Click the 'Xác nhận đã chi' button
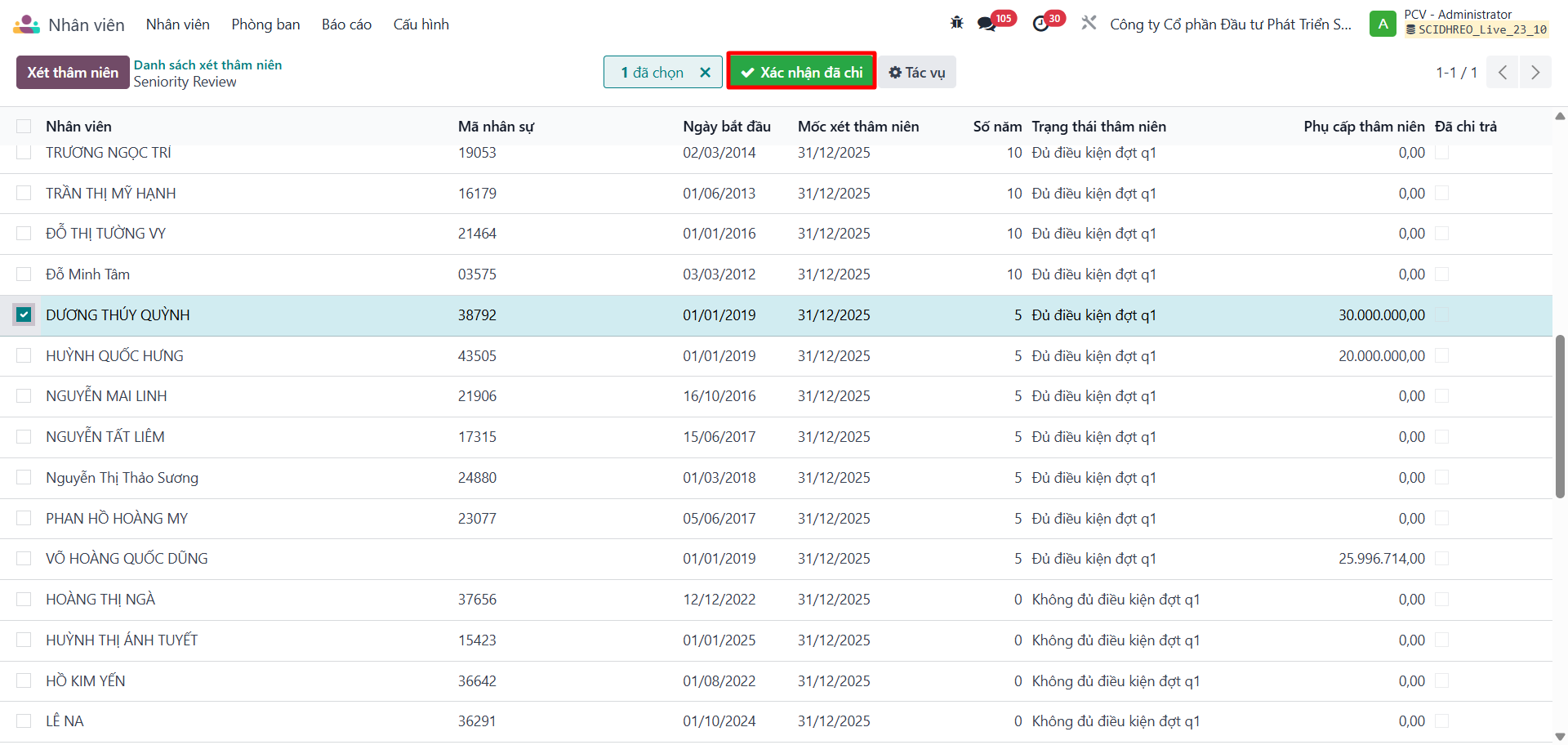1568x745 pixels. pos(801,72)
